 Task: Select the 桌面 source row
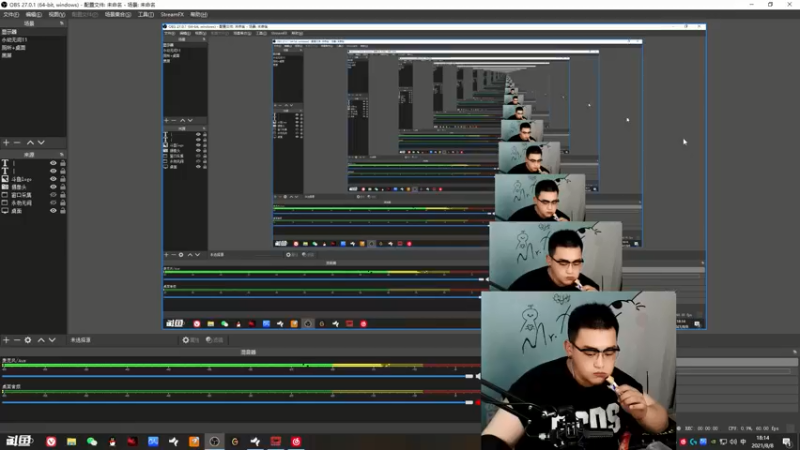tap(33, 211)
